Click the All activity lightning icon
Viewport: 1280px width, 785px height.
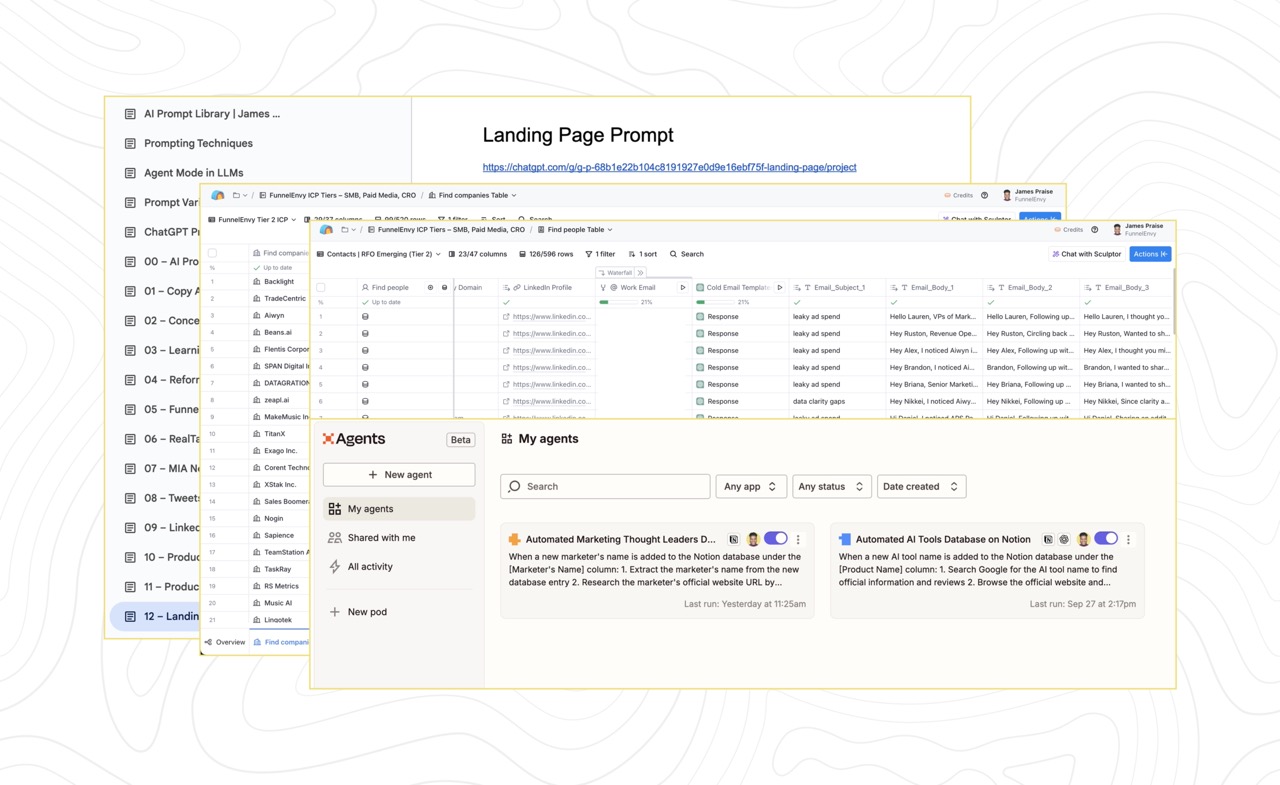335,567
